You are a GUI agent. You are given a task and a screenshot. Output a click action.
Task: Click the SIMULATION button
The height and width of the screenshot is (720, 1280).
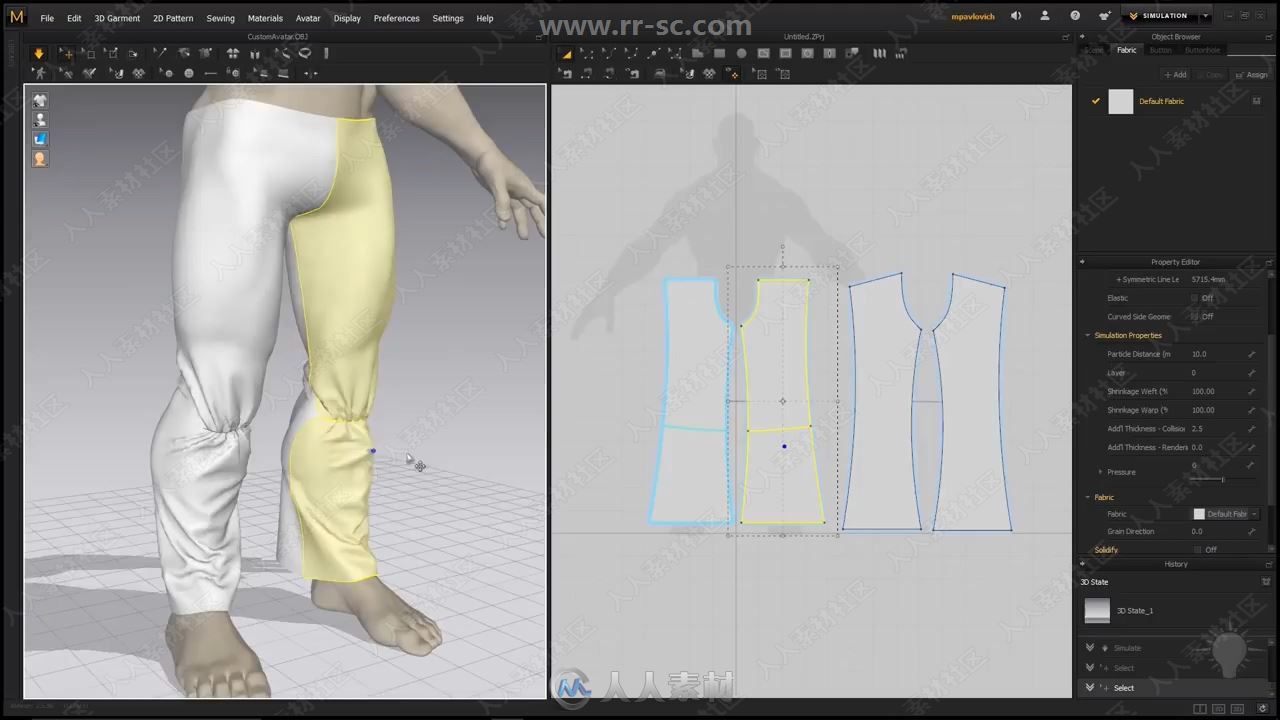coord(1158,16)
